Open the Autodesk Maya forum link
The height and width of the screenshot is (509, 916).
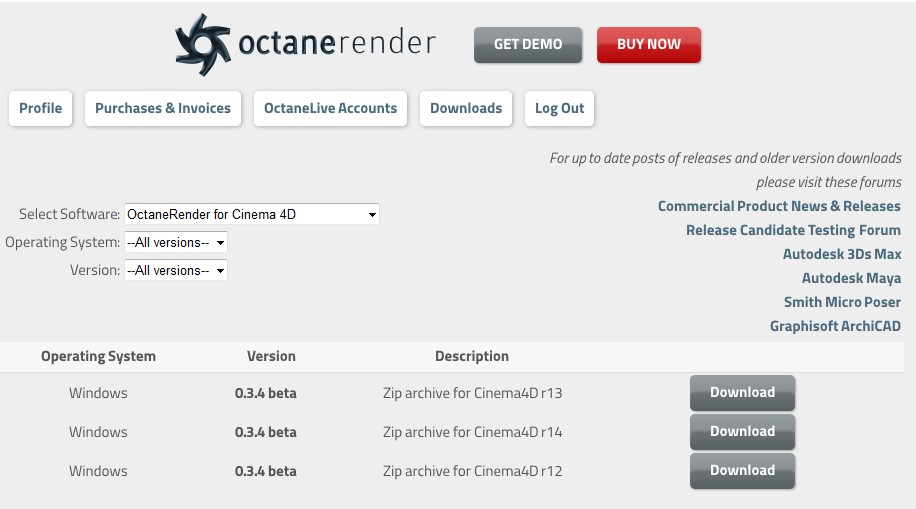point(851,278)
